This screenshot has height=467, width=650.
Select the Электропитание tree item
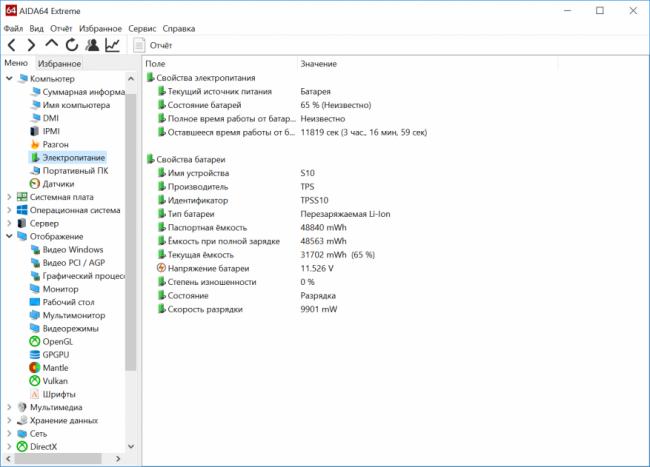68,157
